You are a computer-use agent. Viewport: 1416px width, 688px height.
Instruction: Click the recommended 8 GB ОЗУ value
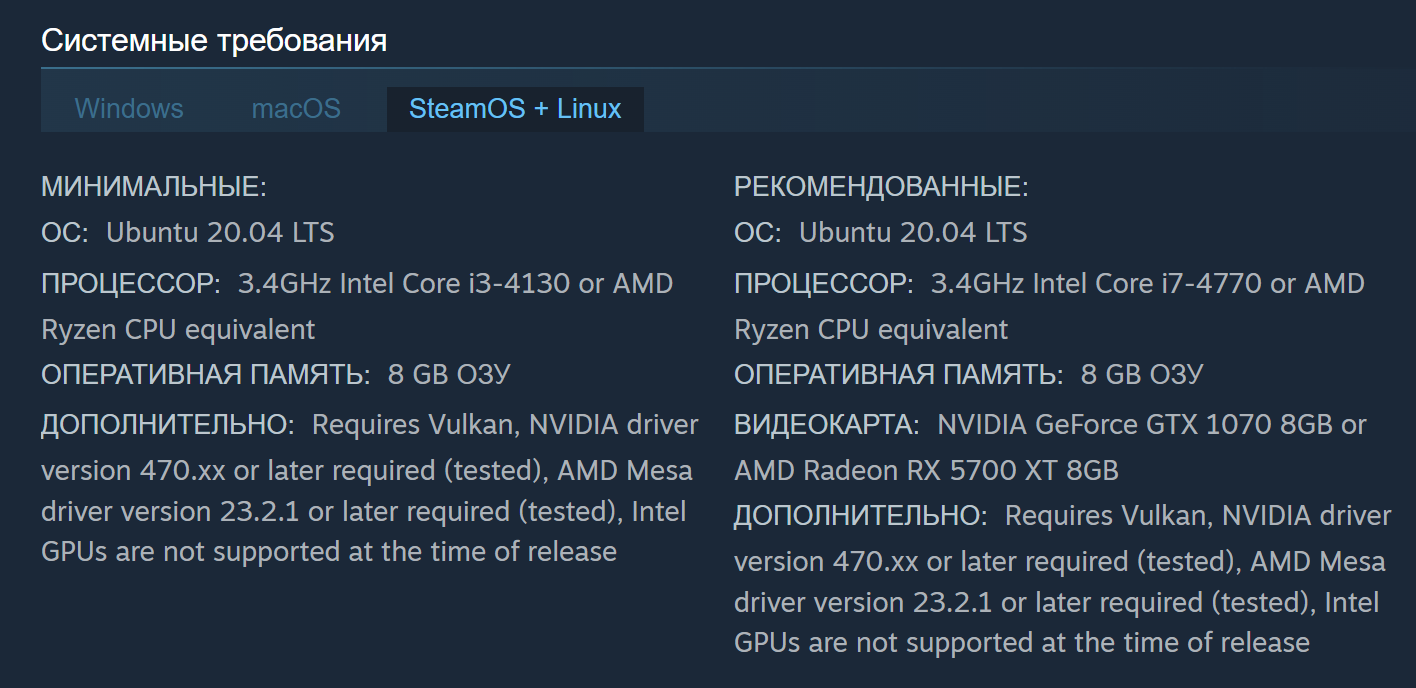point(1142,375)
